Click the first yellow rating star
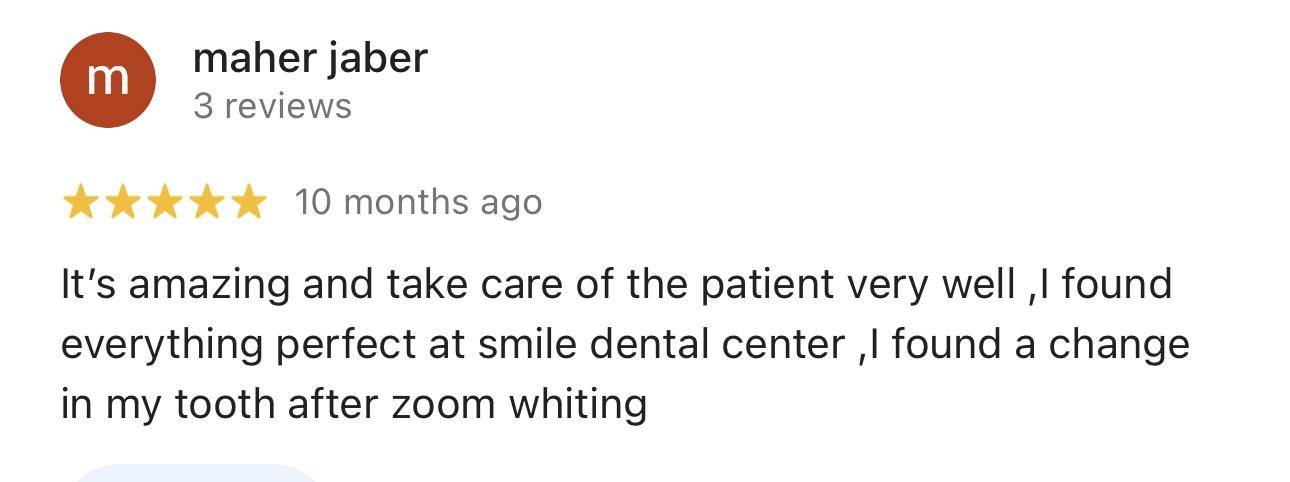This screenshot has width=1290, height=482. click(80, 203)
